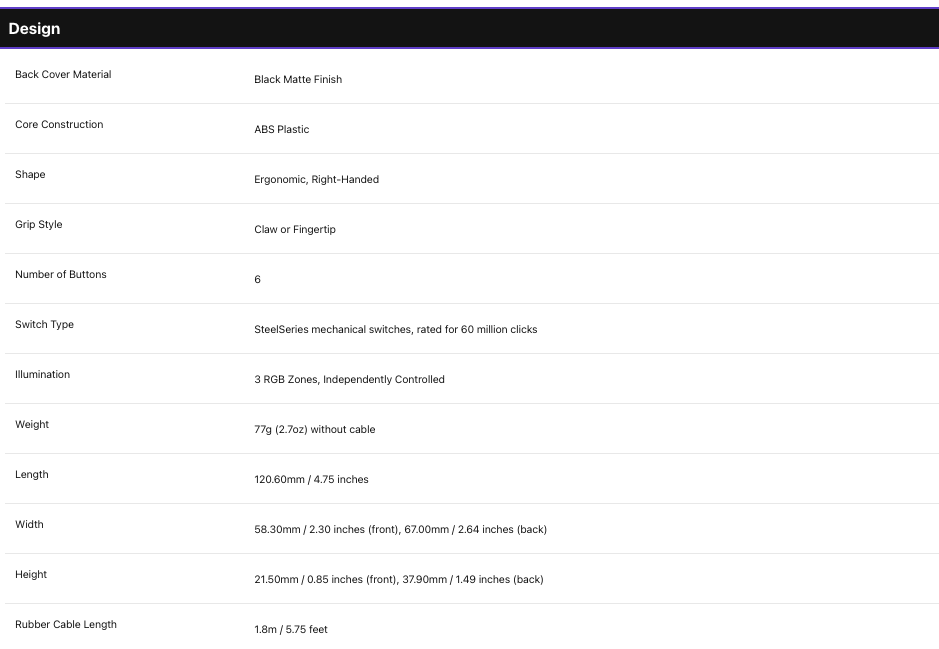The image size is (939, 649).
Task: Click the Illumination label
Action: coord(43,374)
